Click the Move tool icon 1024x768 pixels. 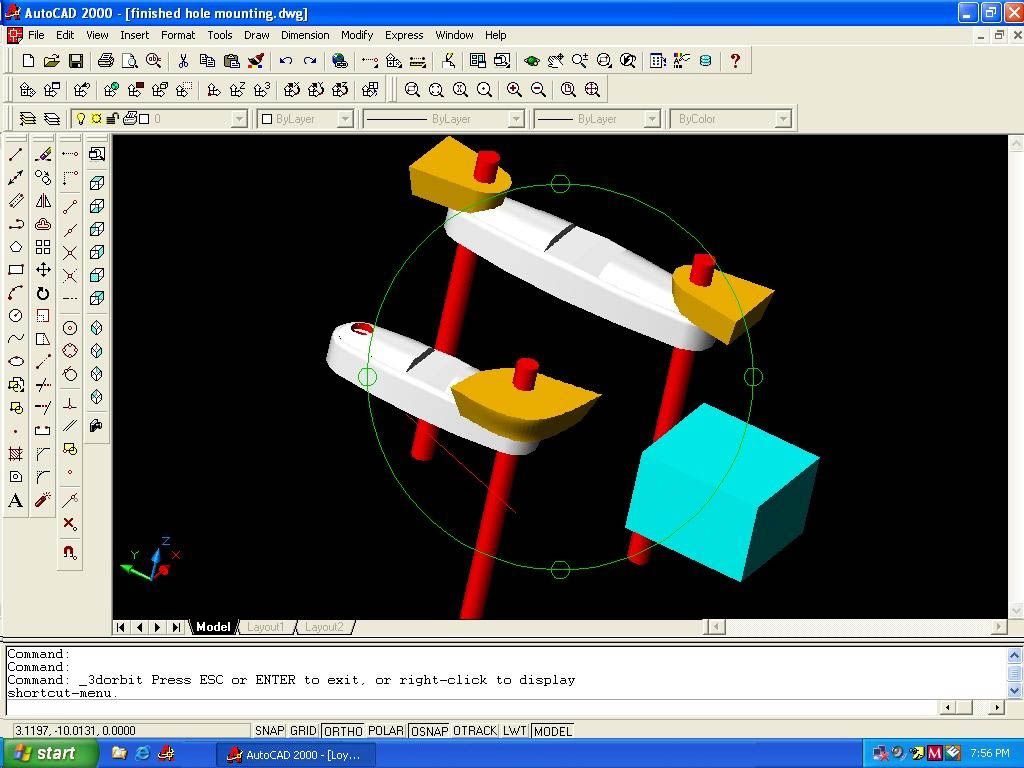coord(43,270)
